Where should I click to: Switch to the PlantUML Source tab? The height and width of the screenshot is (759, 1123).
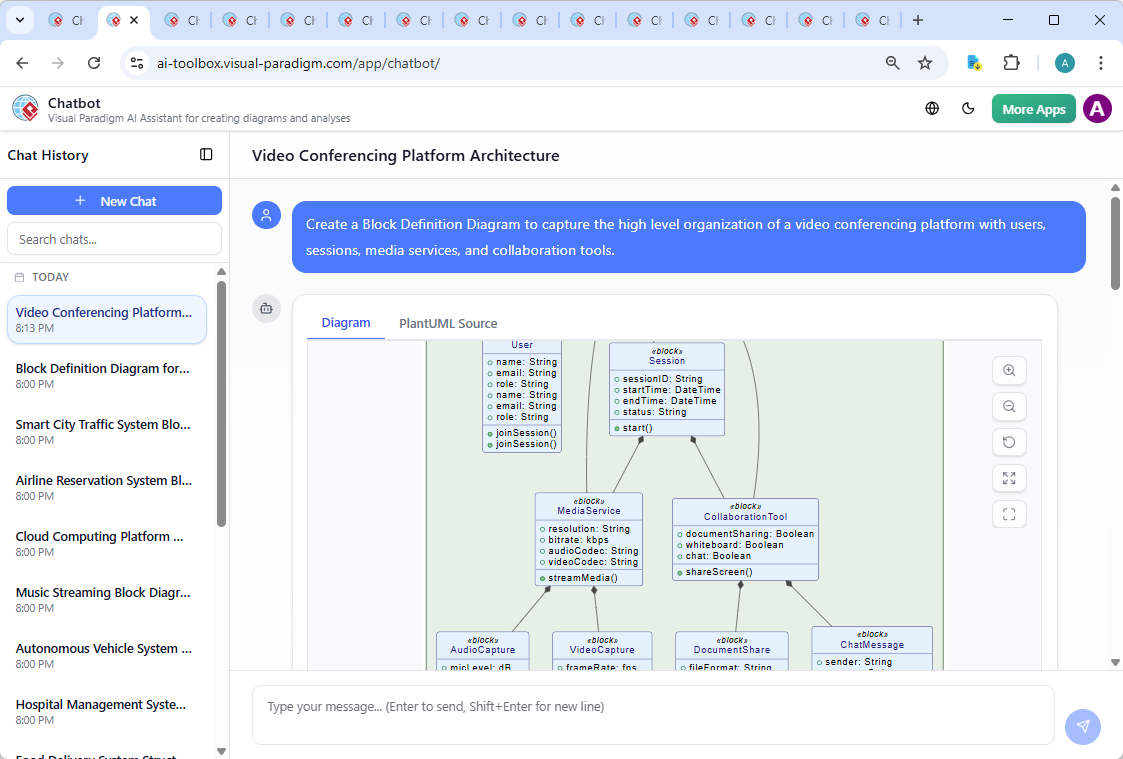[x=447, y=323]
